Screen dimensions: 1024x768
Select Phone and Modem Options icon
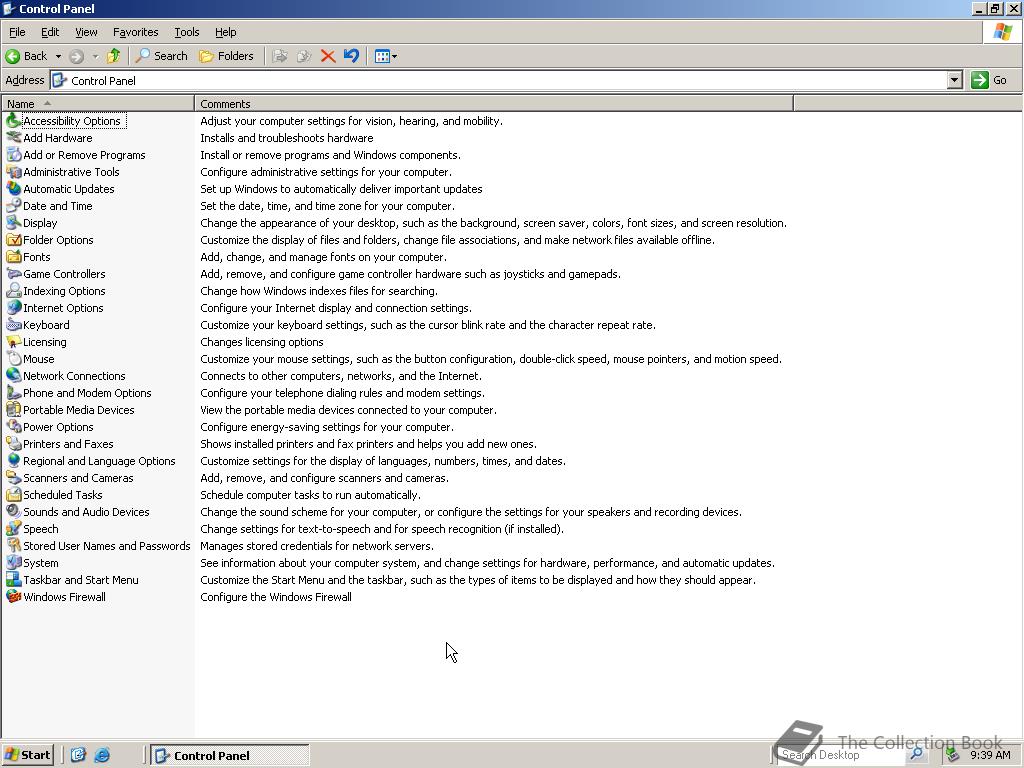tap(14, 392)
